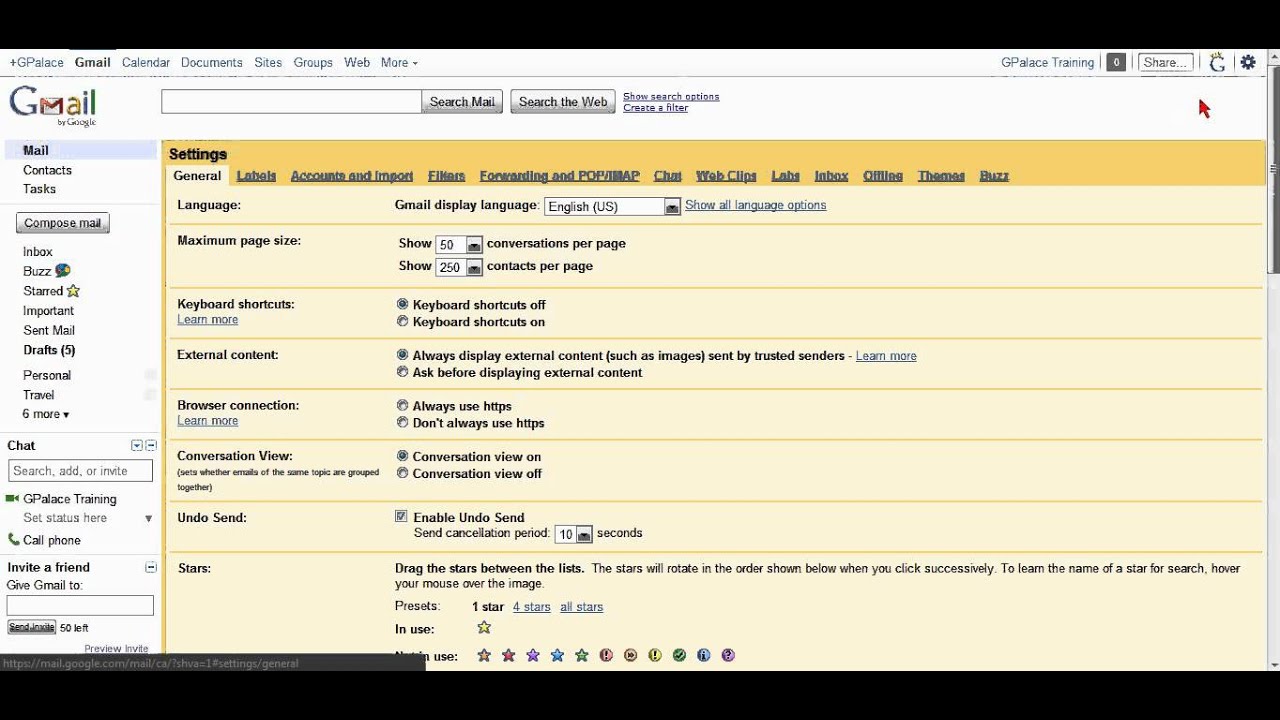Select the red star under Not in use
Screen dimensions: 1280x720
click(508, 656)
